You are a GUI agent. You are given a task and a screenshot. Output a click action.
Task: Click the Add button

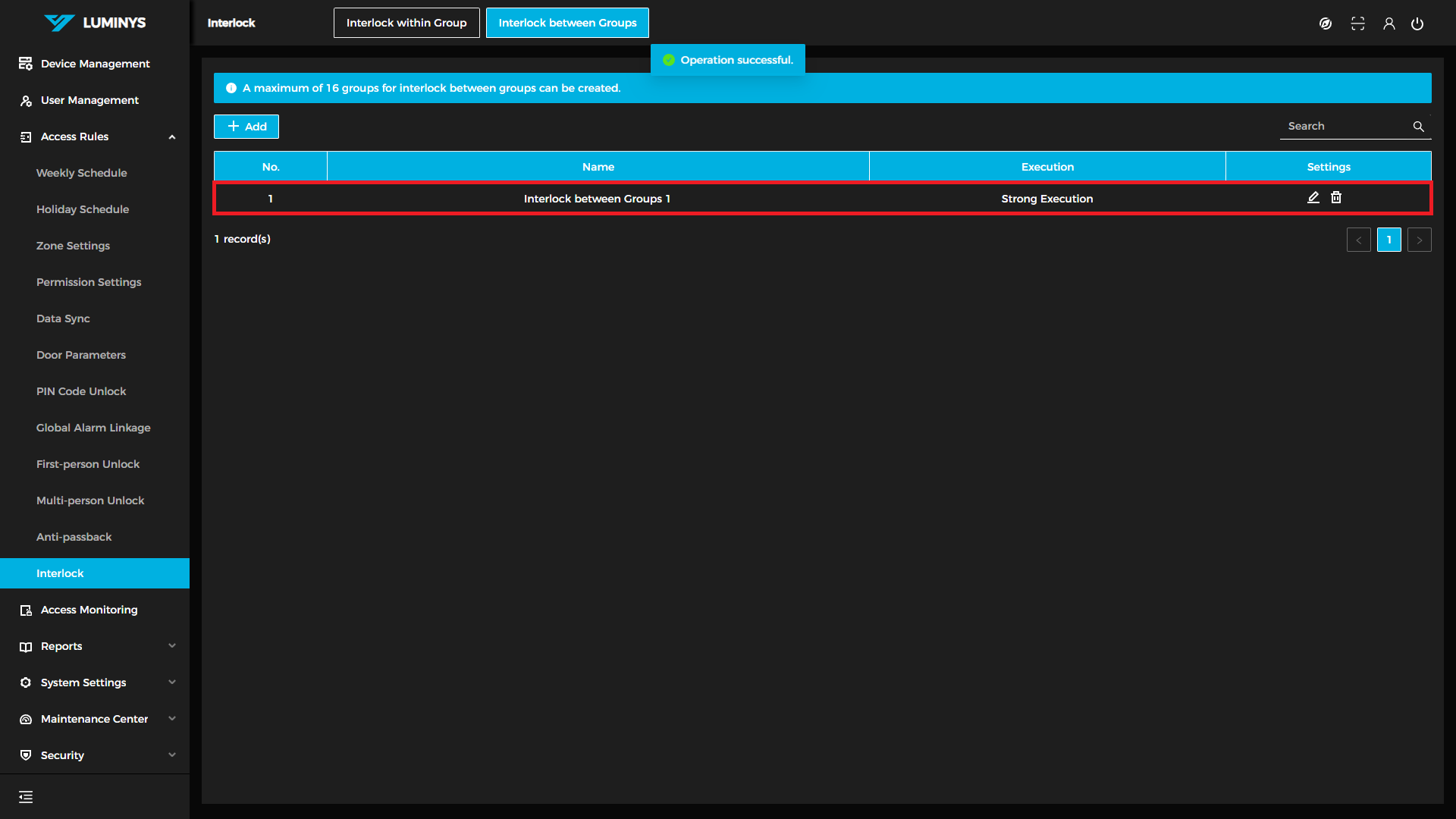click(x=246, y=127)
